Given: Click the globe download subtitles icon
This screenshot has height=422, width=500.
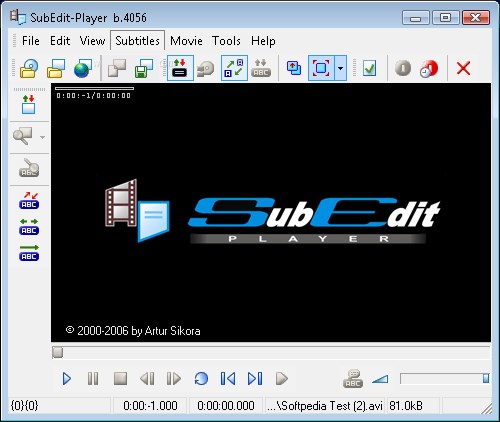Looking at the screenshot, I should [83, 68].
